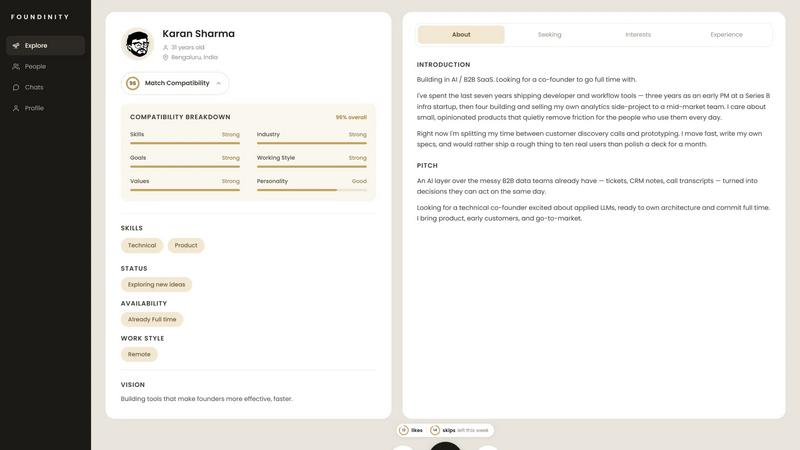Screen dimensions: 800x450
Task: Open the People section in sidebar
Action: point(45,66)
